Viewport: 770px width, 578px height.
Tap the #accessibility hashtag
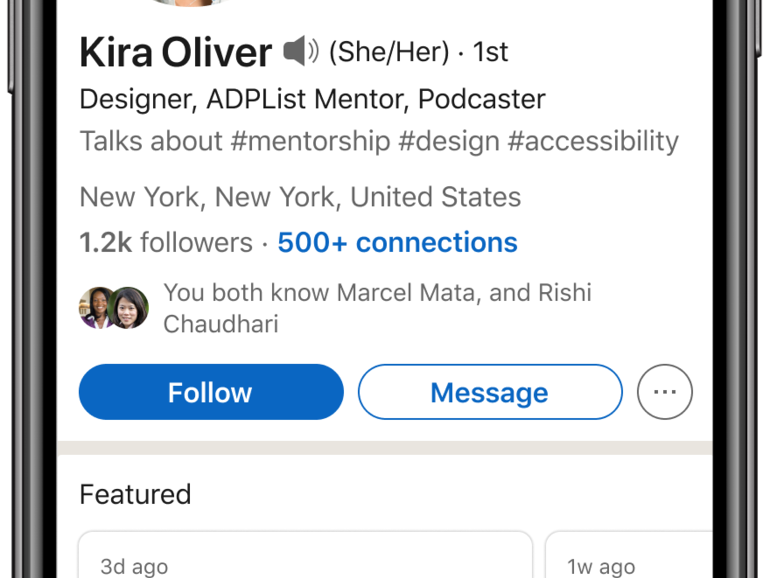point(592,141)
